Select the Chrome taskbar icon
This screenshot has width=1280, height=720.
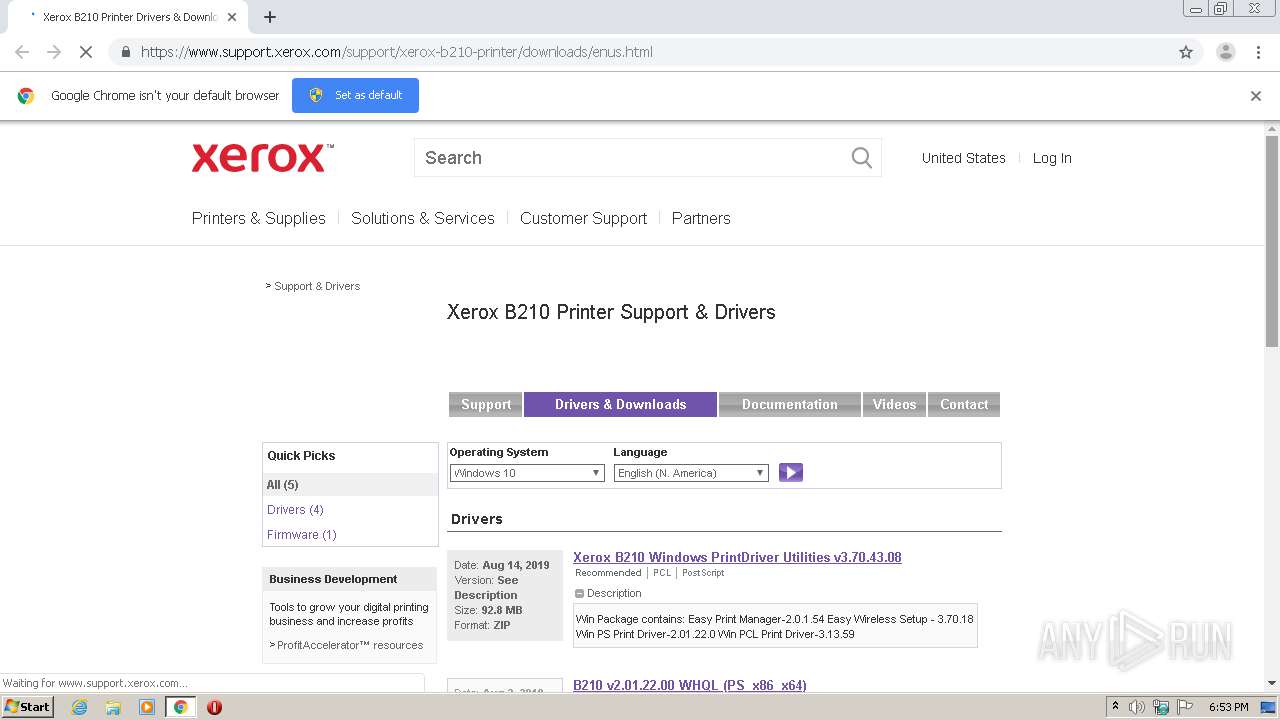180,707
